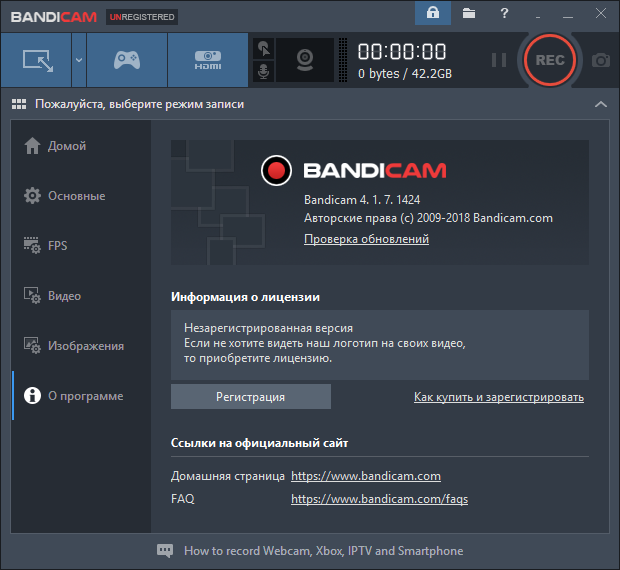Open the Видео settings tab
The width and height of the screenshot is (620, 570).
[64, 296]
